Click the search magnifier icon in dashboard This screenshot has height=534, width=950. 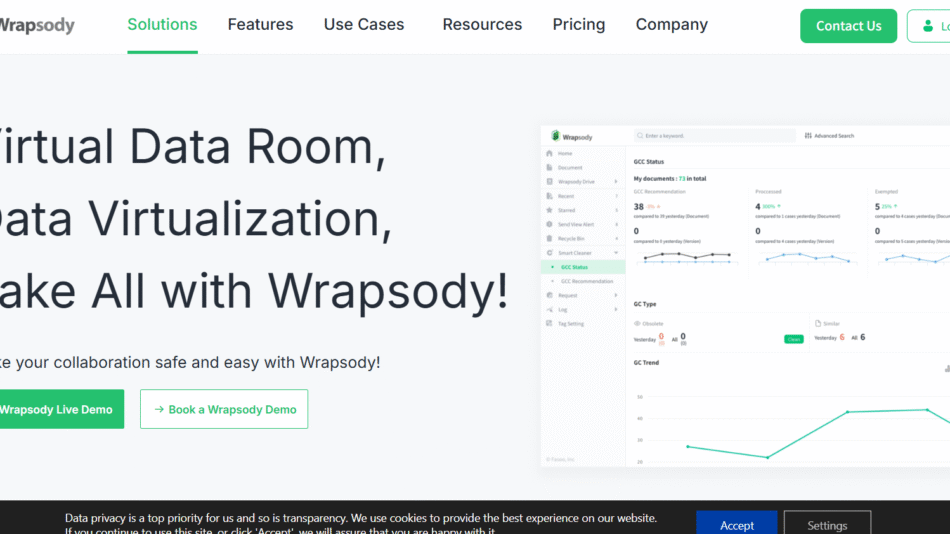click(640, 136)
